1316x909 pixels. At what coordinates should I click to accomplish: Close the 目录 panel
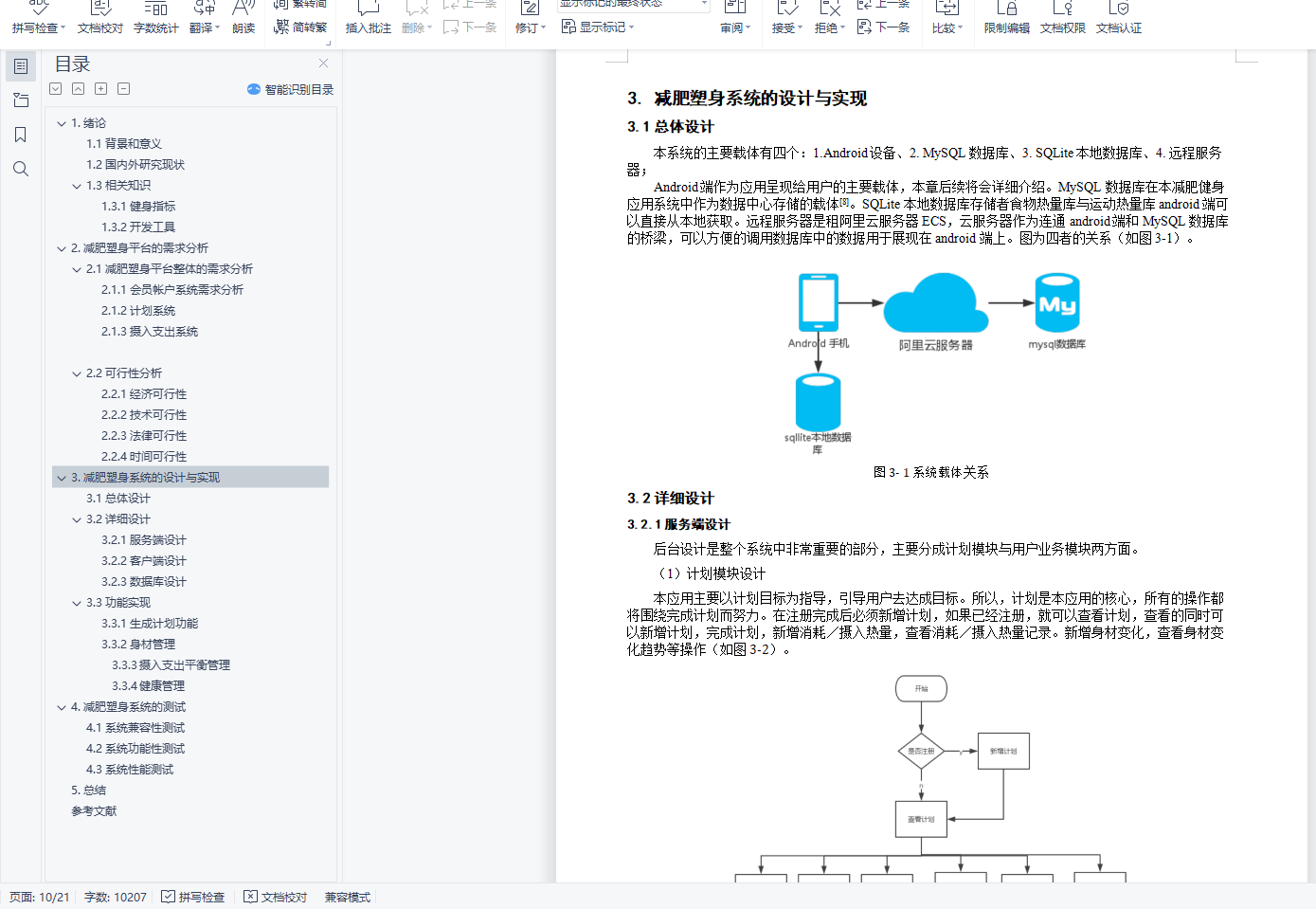(323, 64)
